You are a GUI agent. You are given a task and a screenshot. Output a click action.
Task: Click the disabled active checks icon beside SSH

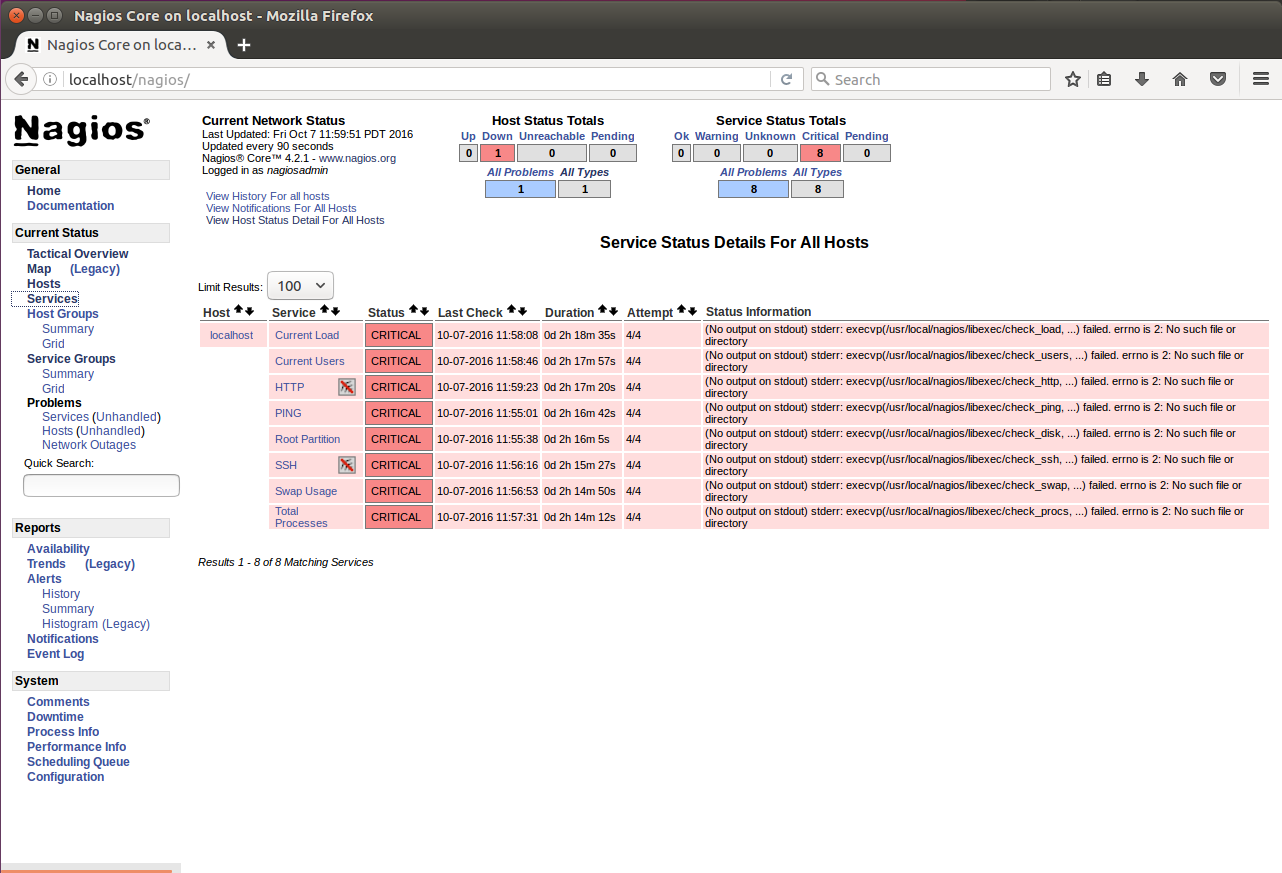pyautogui.click(x=346, y=464)
